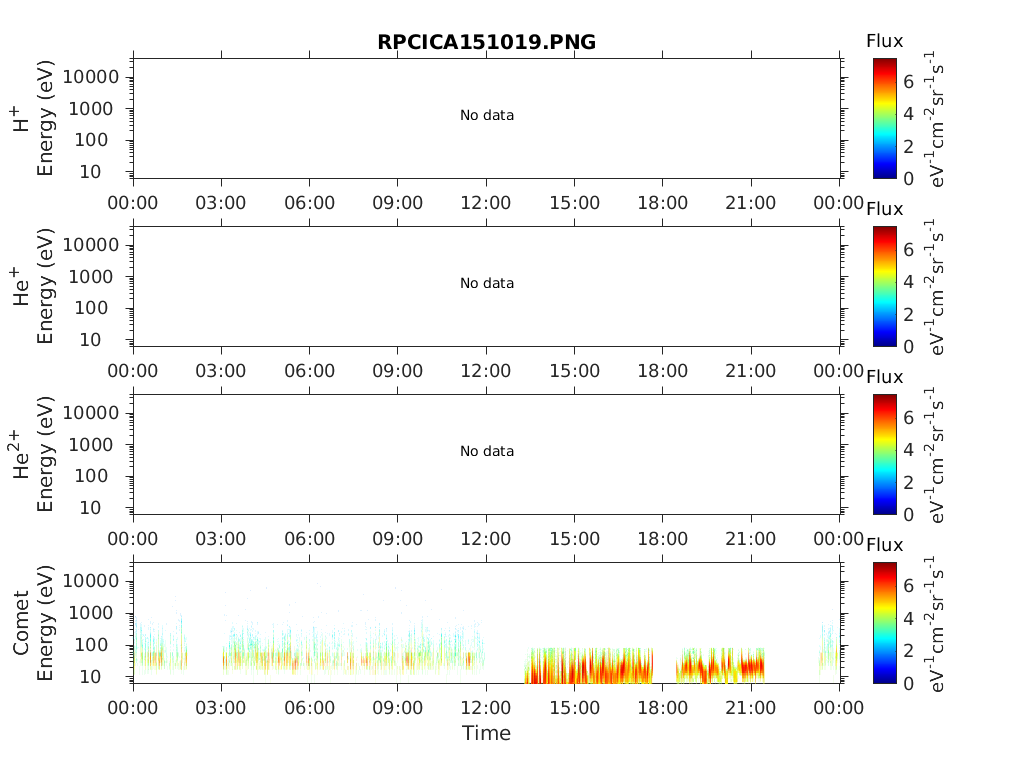Click the 09:00 tick under the Comet panel
The height and width of the screenshot is (768, 1024).
(x=398, y=707)
